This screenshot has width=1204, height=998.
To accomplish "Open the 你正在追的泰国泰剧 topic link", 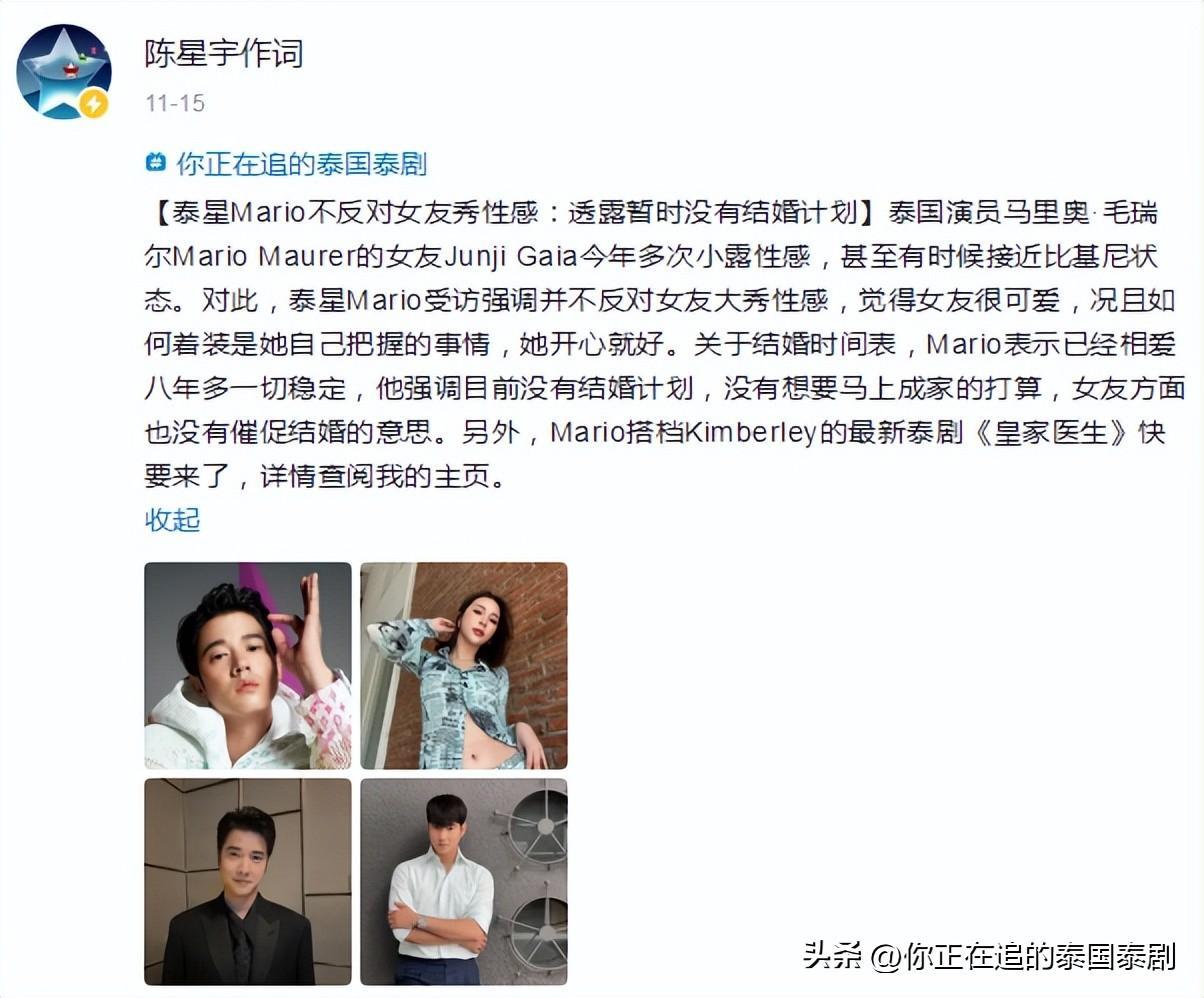I will tap(302, 163).
